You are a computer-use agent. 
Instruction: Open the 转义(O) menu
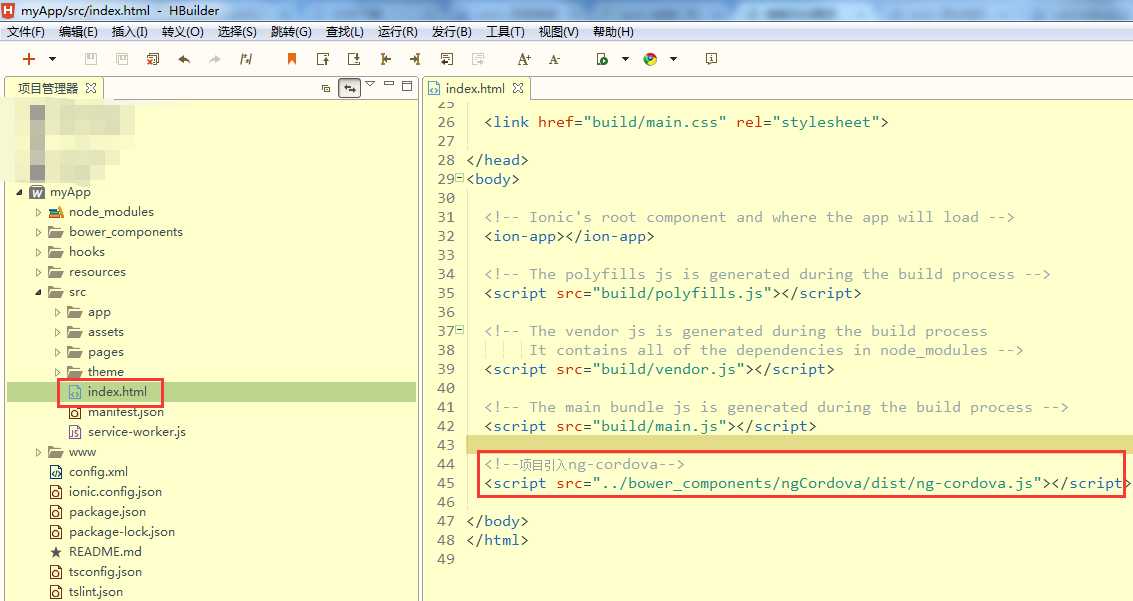click(182, 32)
